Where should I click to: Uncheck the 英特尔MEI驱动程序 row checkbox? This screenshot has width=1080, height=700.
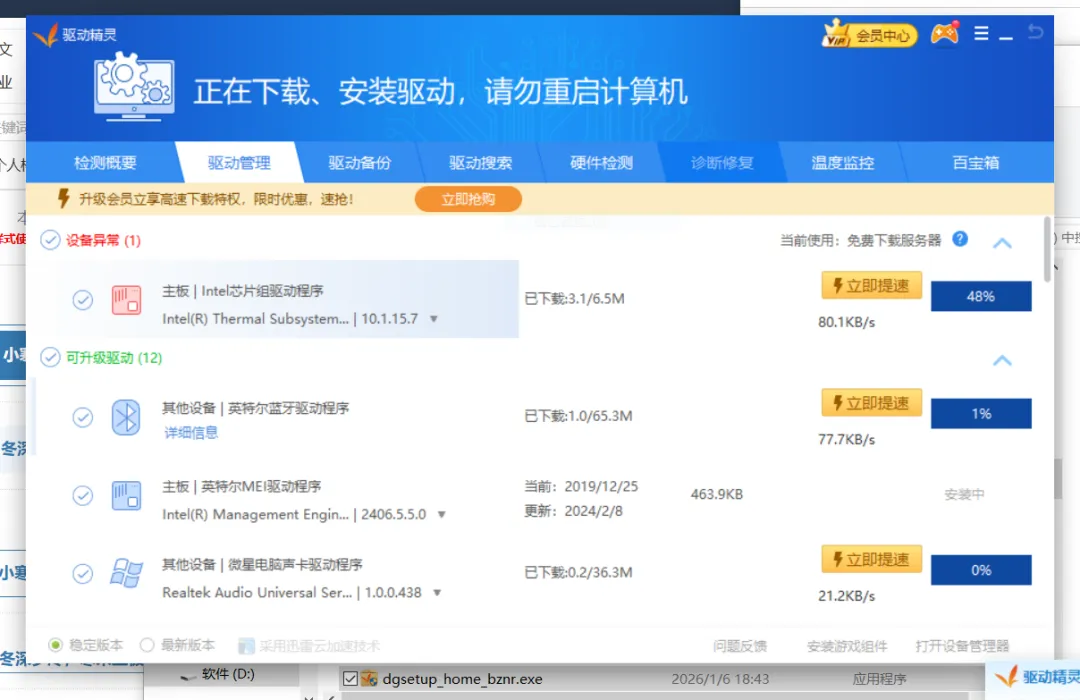pos(83,495)
